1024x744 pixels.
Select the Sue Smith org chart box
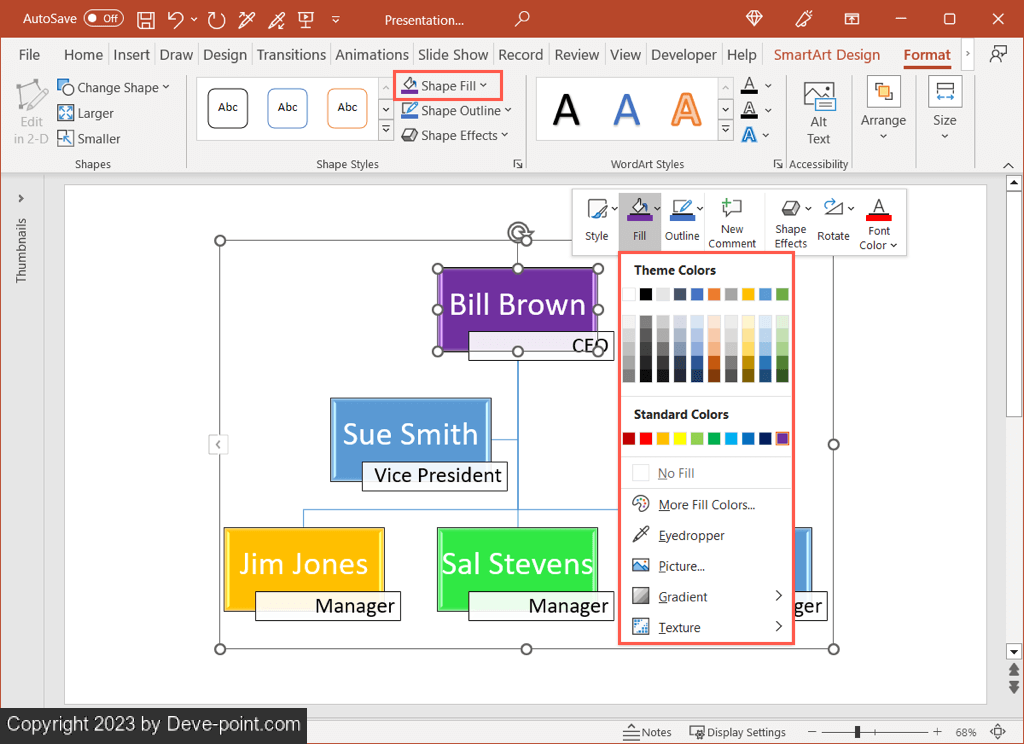(410, 432)
